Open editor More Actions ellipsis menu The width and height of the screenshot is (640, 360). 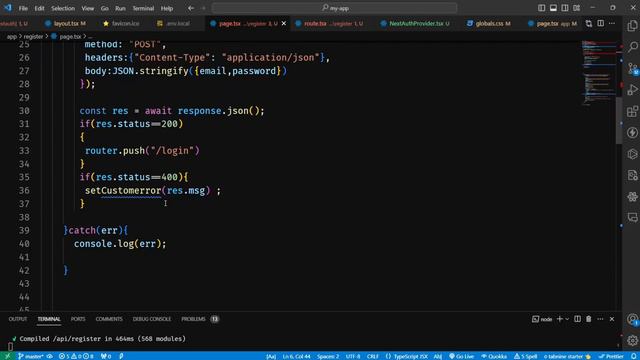coord(612,23)
